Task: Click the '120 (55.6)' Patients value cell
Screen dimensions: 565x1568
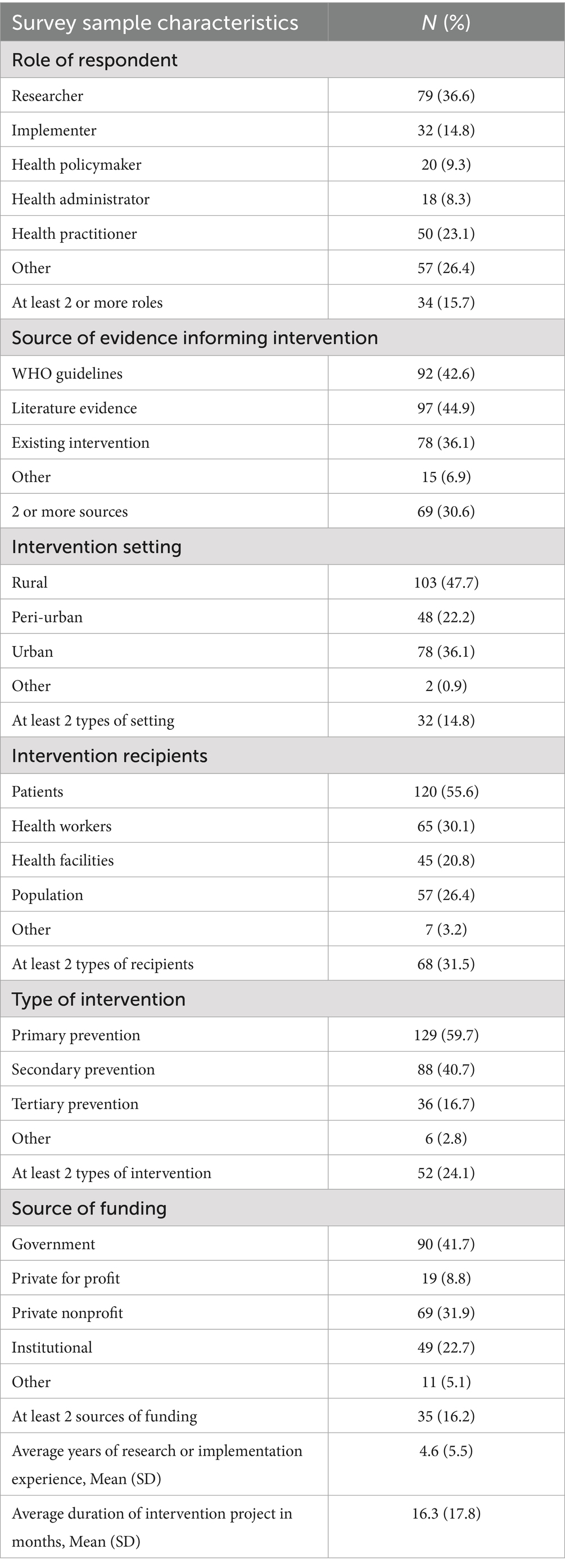Action: (x=446, y=792)
